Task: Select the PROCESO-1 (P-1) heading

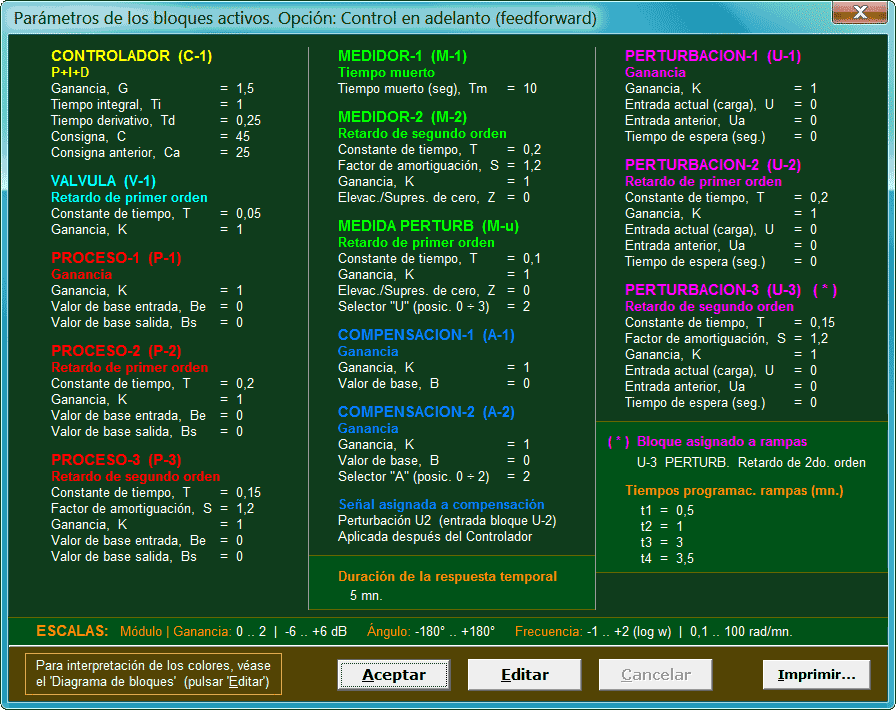Action: pyautogui.click(x=116, y=258)
